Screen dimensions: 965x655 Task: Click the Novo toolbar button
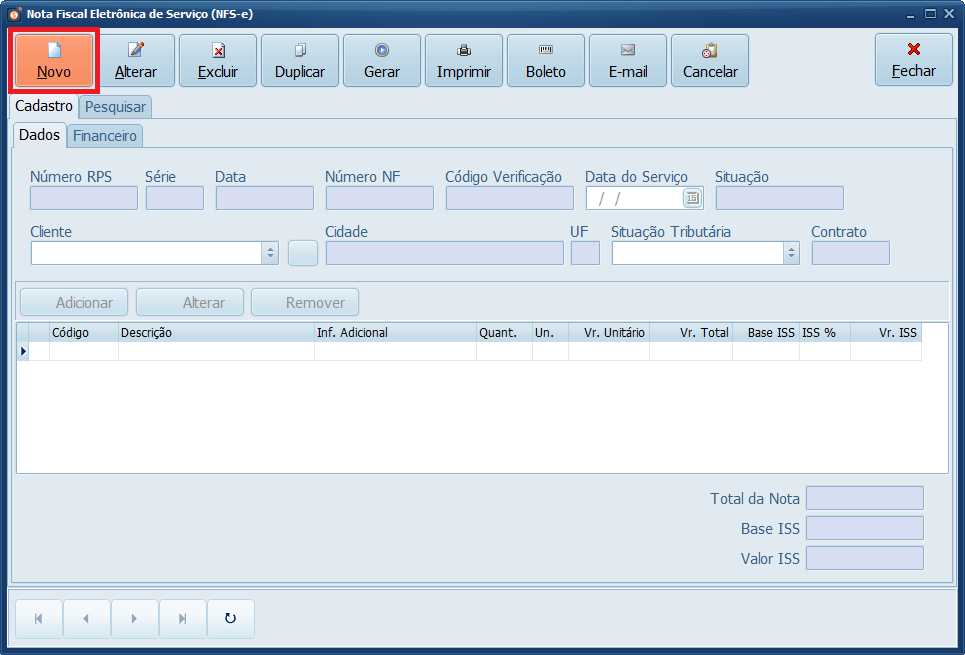(54, 61)
